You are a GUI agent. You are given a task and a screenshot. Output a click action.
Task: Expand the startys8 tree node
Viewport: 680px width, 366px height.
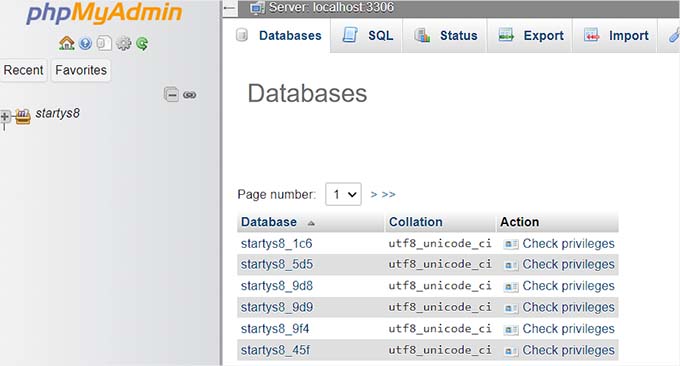coord(5,116)
